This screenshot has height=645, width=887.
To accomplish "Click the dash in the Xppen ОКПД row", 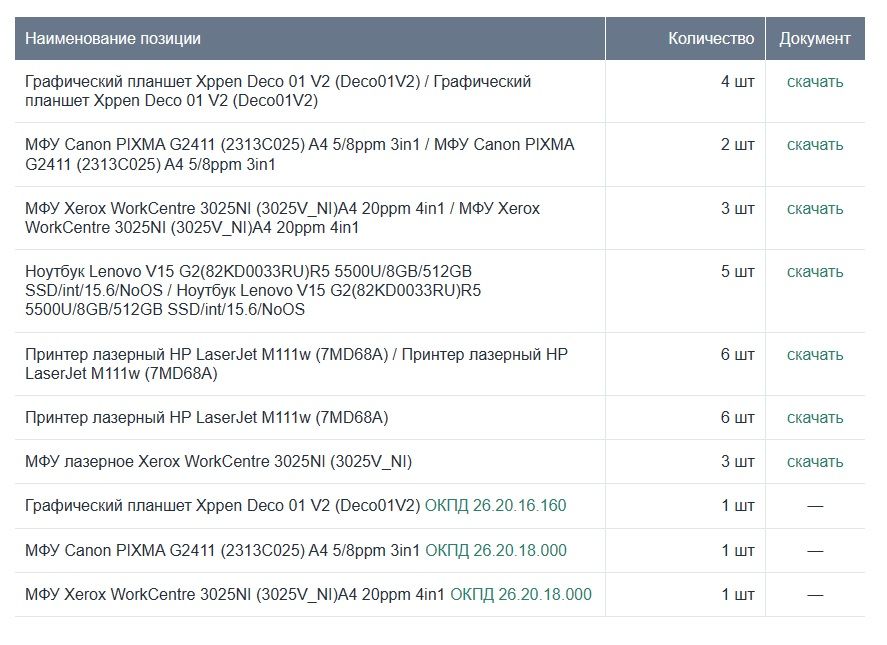I will [814, 506].
